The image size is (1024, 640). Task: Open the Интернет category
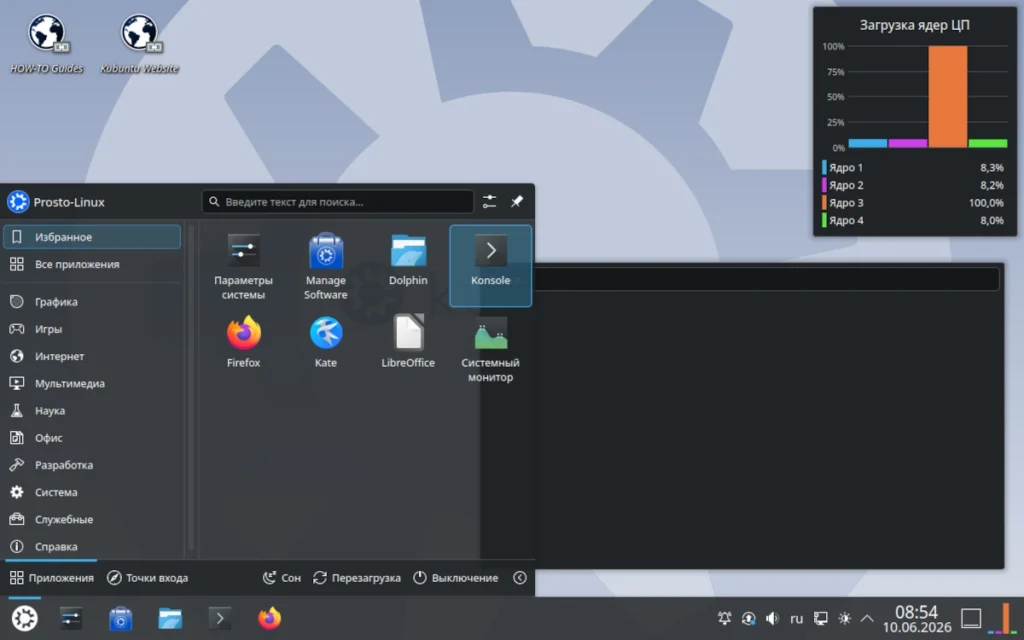click(x=92, y=357)
